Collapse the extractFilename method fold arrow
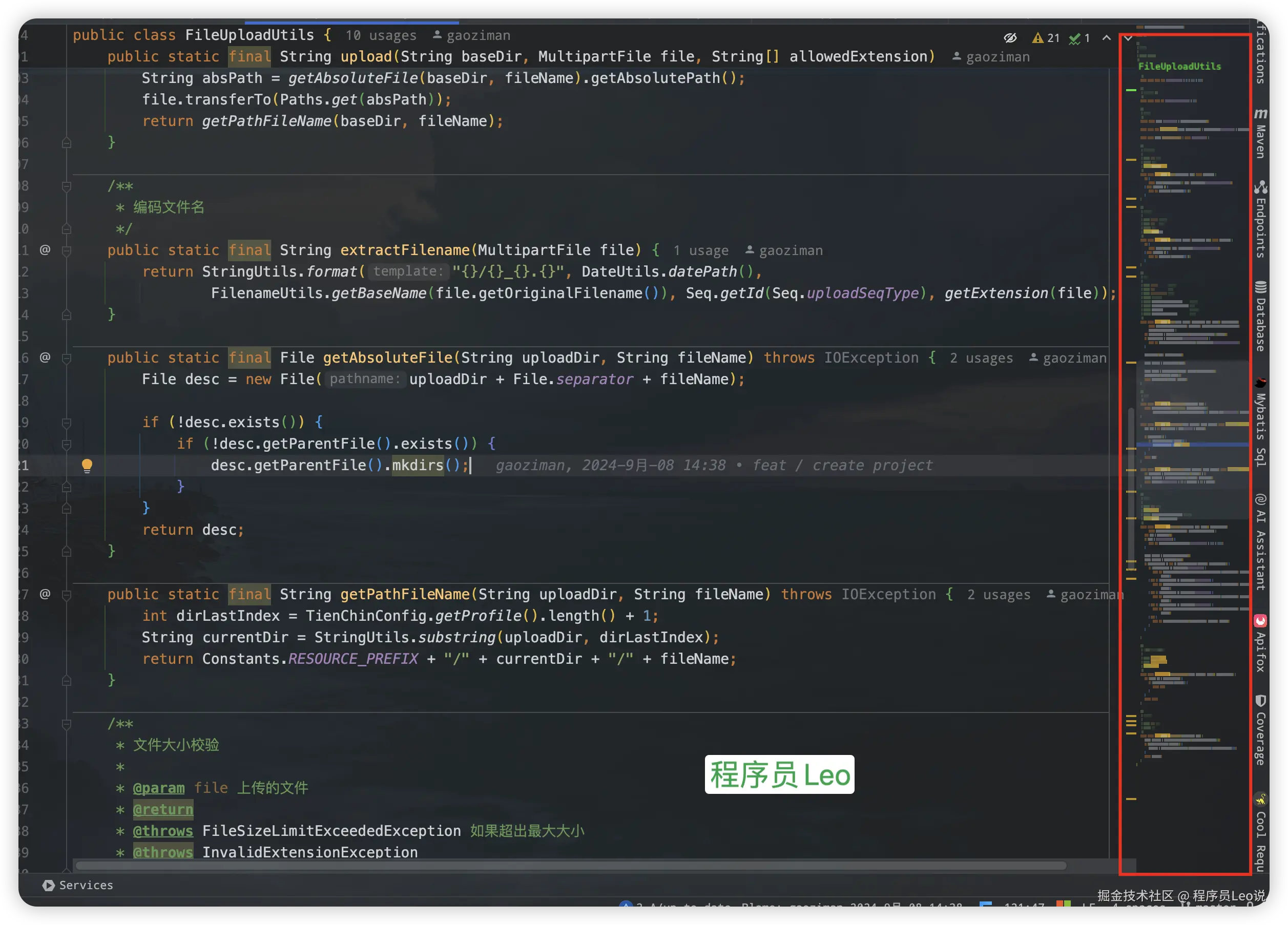 click(x=67, y=250)
